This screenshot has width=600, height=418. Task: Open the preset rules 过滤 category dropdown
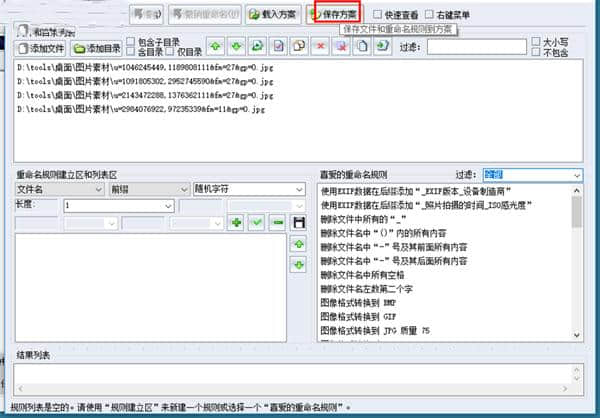coord(533,175)
